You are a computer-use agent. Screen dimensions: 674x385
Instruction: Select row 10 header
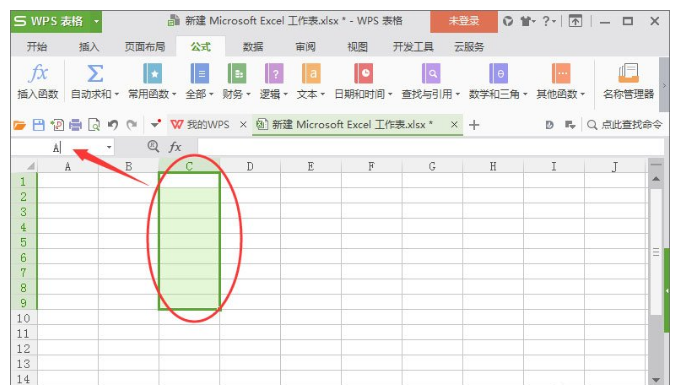pos(24,318)
